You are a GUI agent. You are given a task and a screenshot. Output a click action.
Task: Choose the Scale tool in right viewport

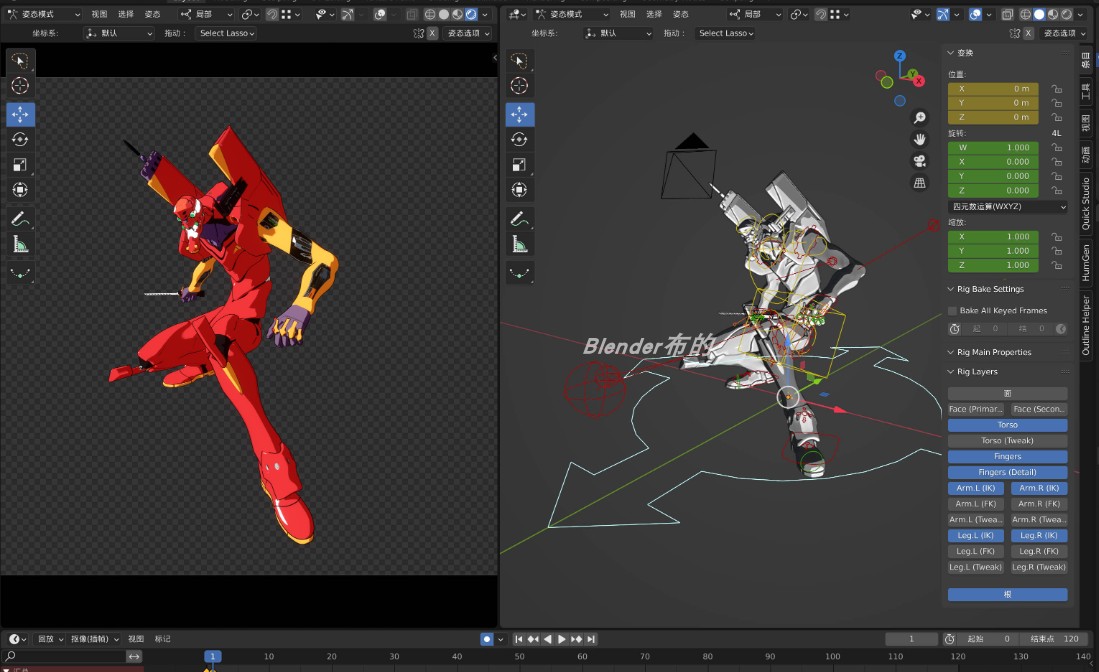(519, 165)
